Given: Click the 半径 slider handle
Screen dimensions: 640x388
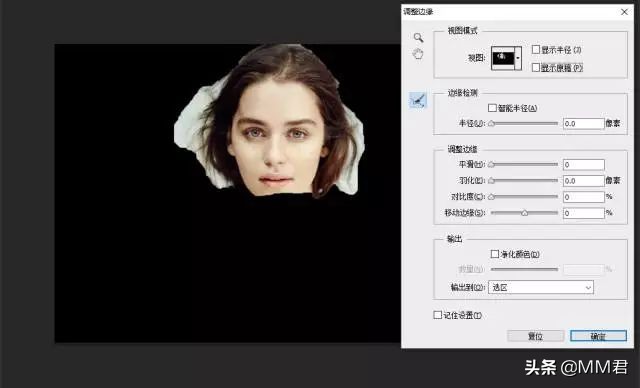Looking at the screenshot, I should tap(491, 123).
